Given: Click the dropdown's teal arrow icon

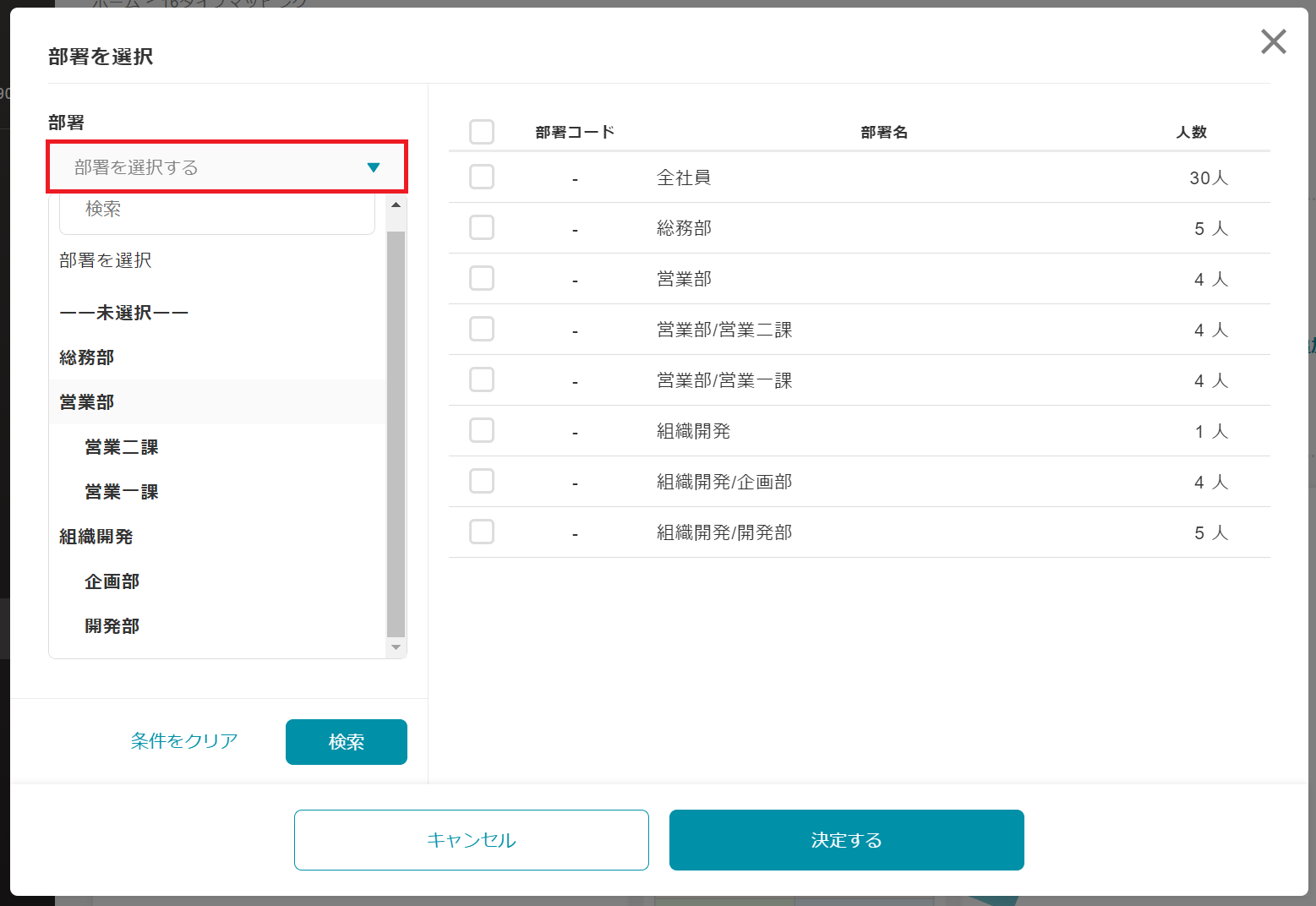Looking at the screenshot, I should coord(374,167).
